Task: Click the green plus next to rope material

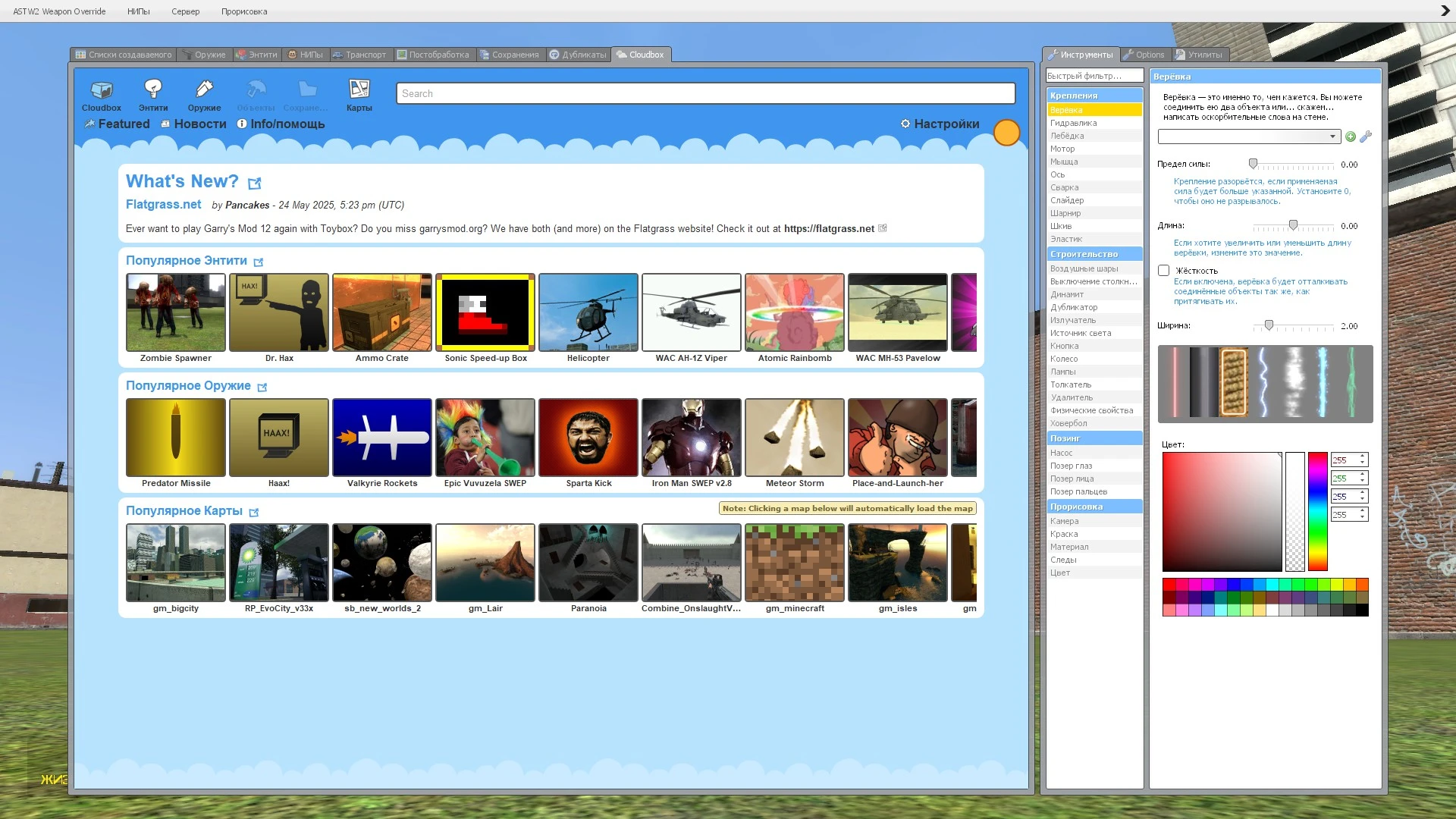Action: pyautogui.click(x=1351, y=137)
